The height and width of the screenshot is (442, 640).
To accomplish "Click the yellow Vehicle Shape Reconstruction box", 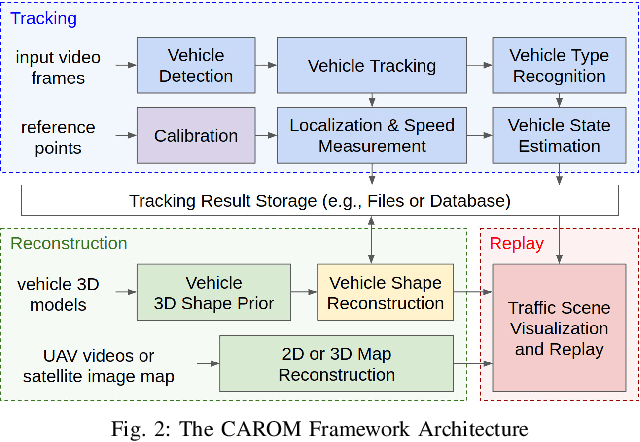I will click(385, 292).
